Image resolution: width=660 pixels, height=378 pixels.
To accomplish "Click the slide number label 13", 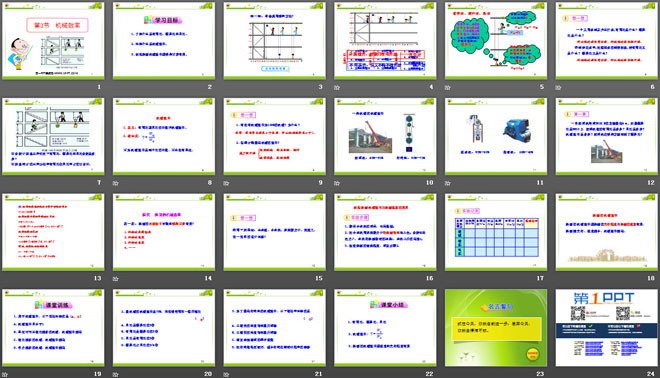I will 98,278.
